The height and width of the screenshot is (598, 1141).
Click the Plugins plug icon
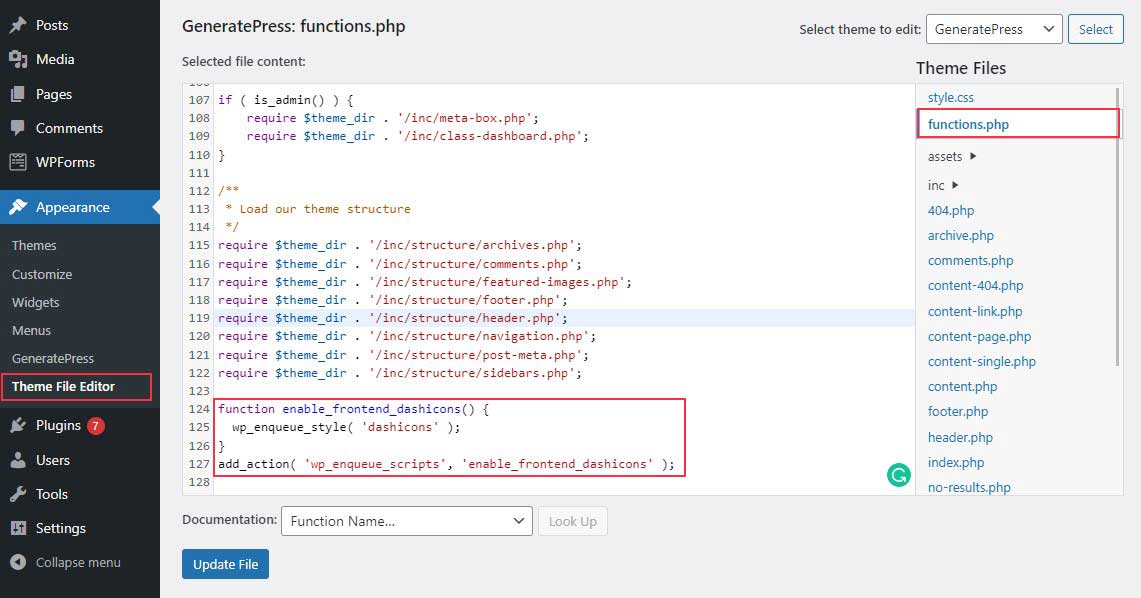[18, 426]
